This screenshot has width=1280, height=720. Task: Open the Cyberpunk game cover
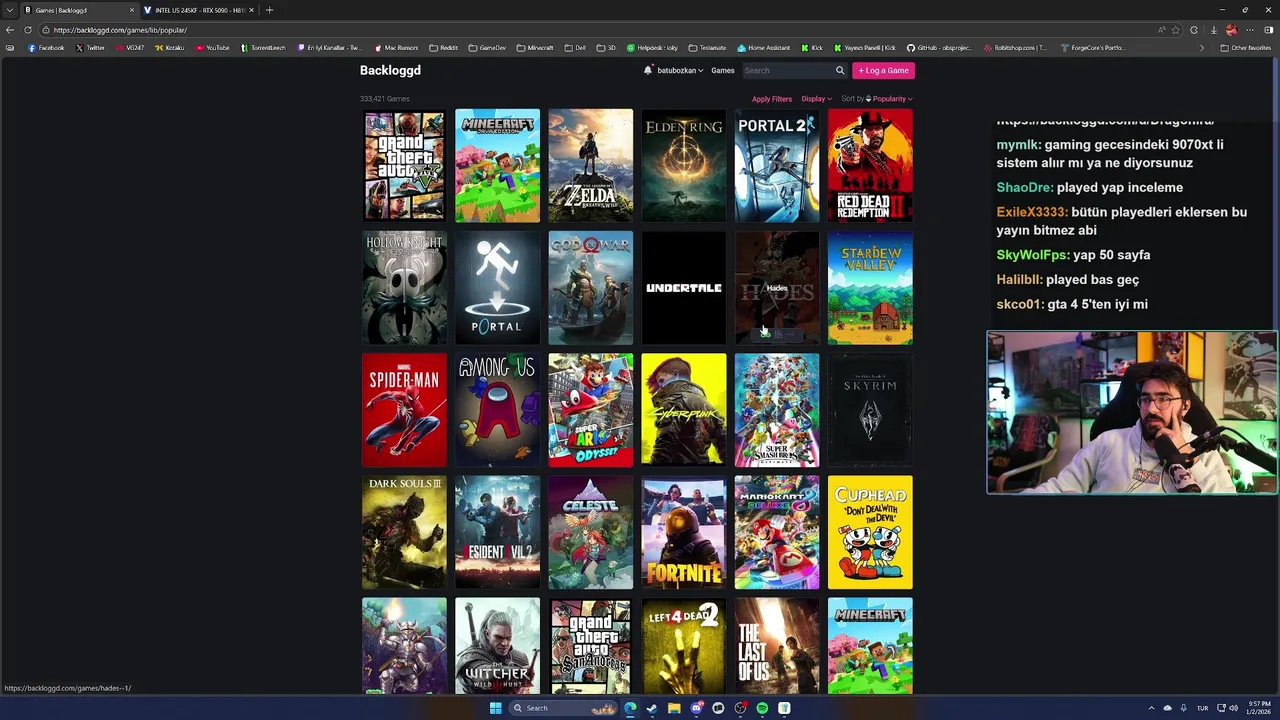click(684, 410)
